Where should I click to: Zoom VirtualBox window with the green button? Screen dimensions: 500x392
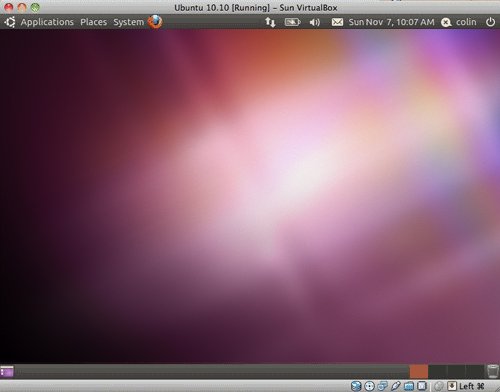(x=35, y=7)
